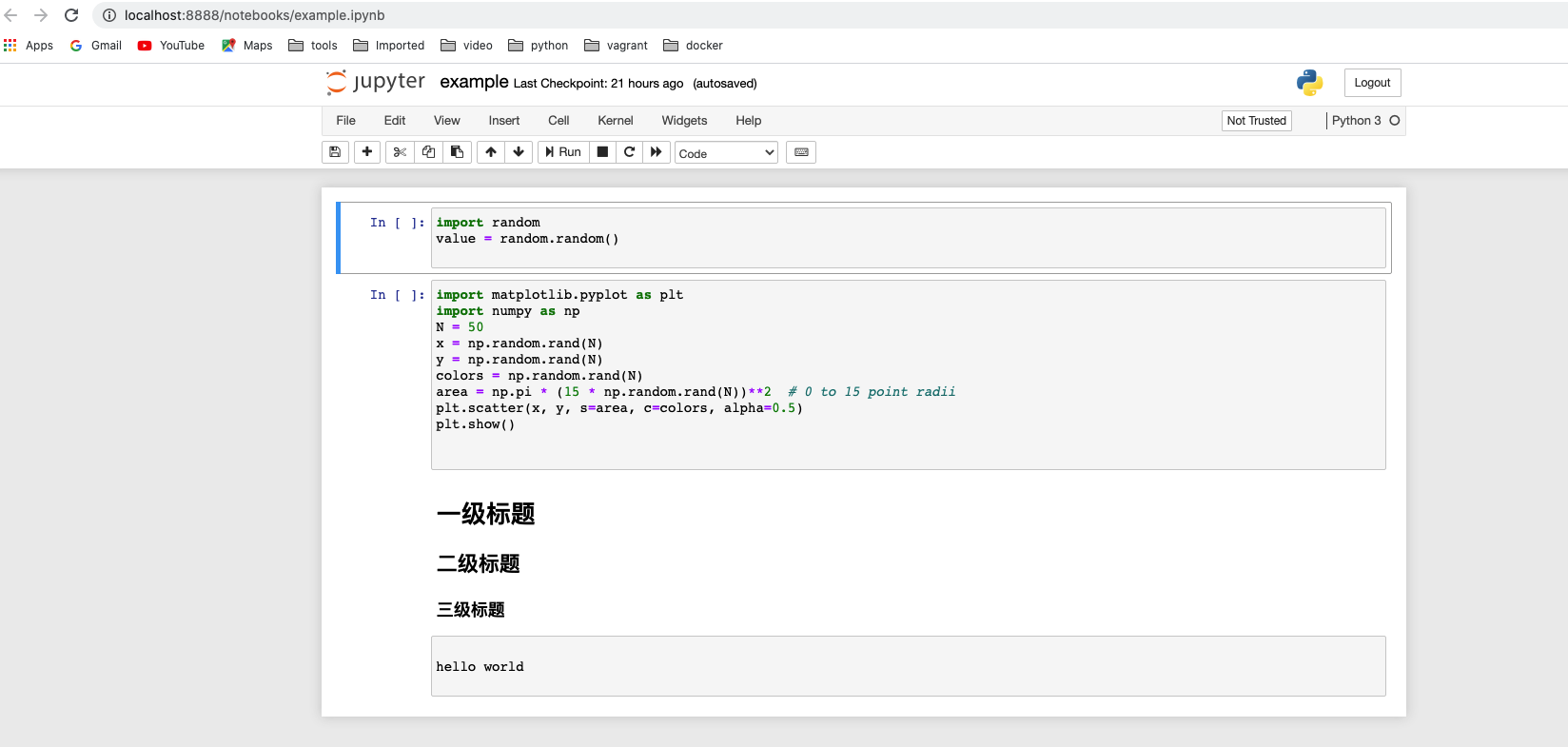Select the 二级标题 heading
Viewport: 1568px width, 747px height.
pos(479,564)
